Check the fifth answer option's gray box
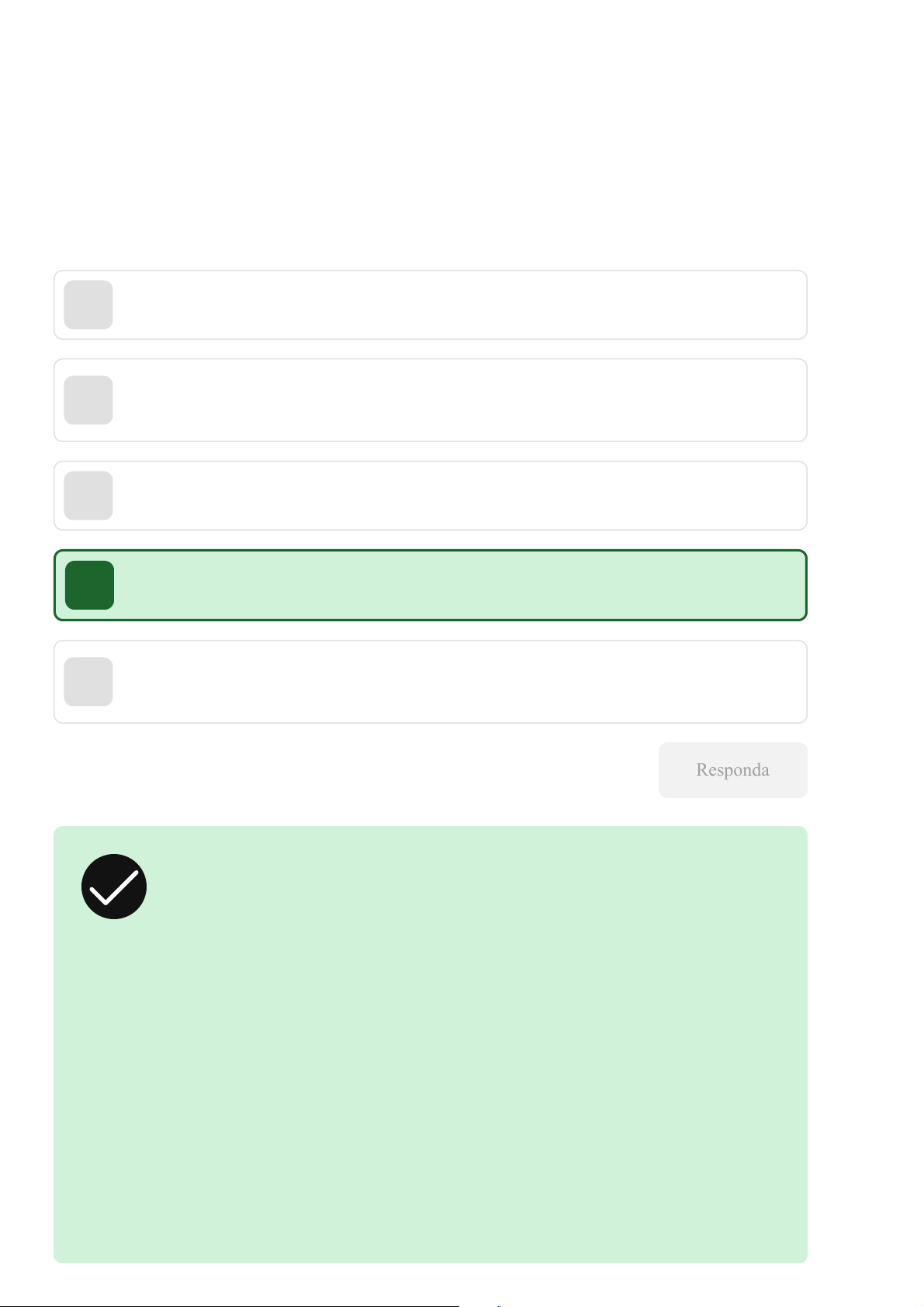 (88, 682)
